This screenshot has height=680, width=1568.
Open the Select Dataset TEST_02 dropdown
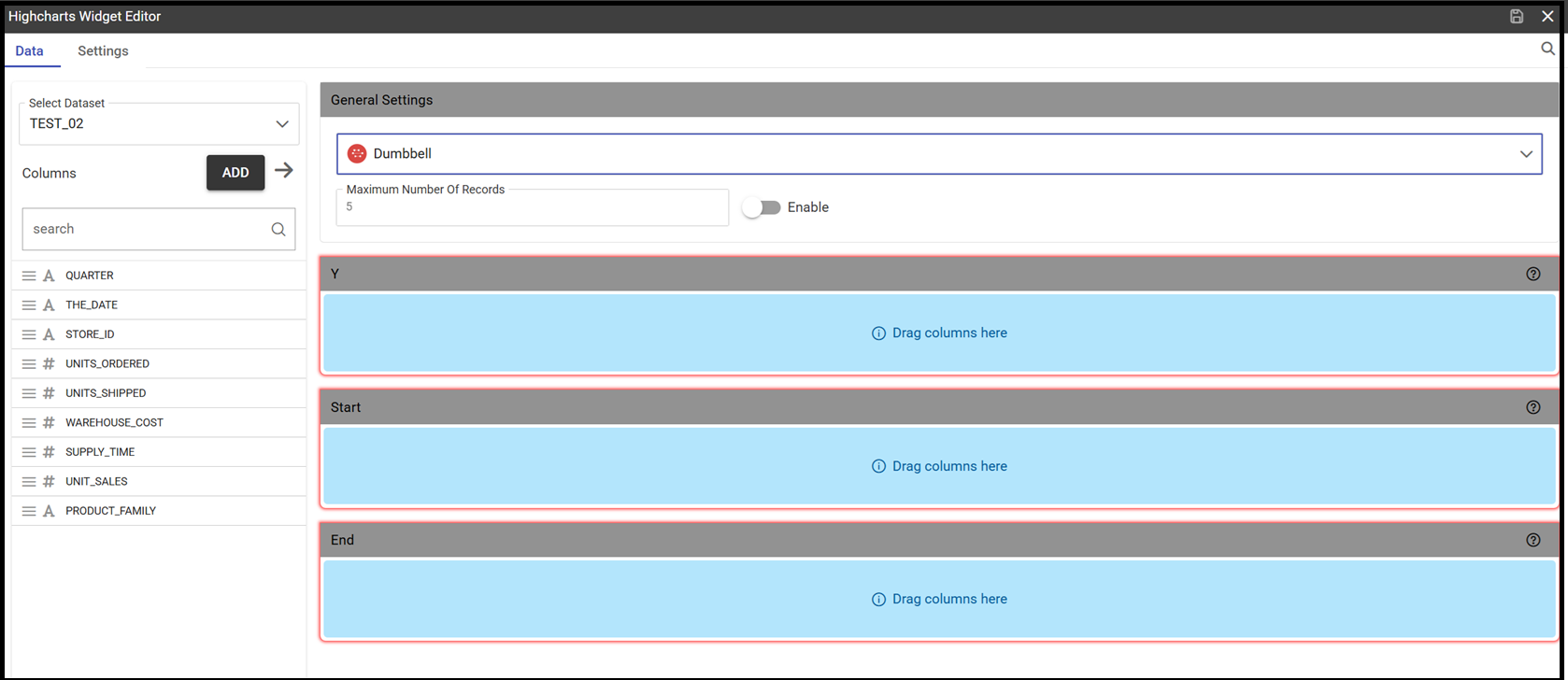point(159,123)
